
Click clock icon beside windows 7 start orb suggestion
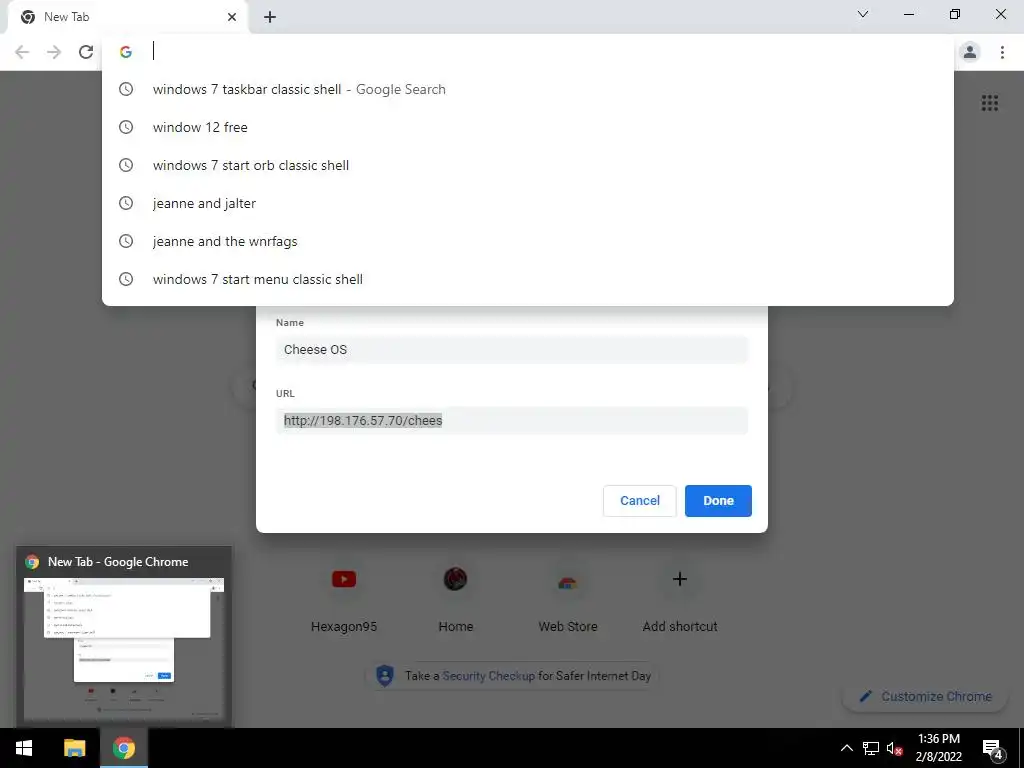click(x=126, y=165)
